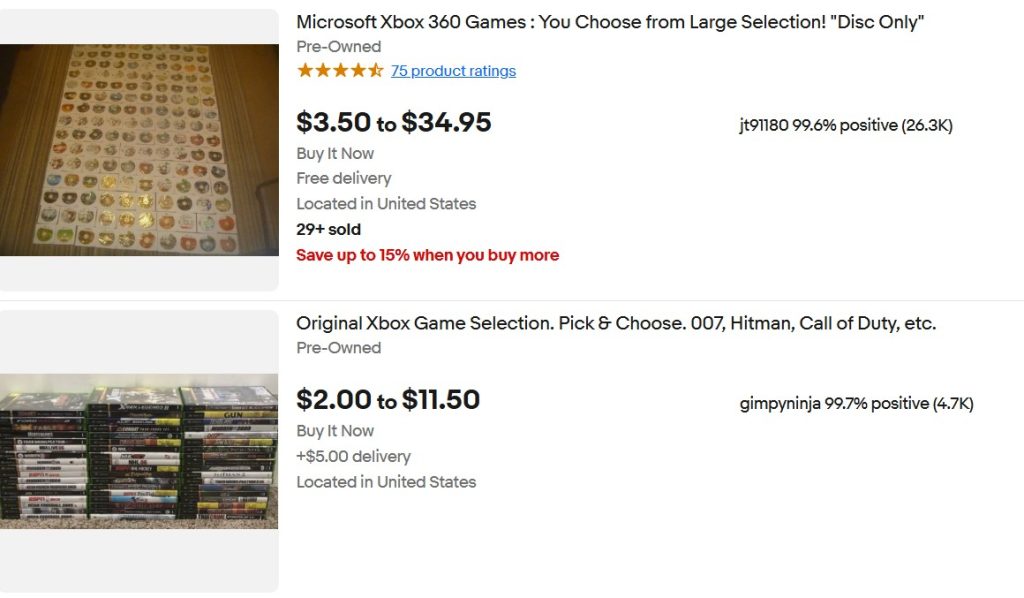The image size is (1024, 598).
Task: Click Pre-Owned under the Original Xbox listing title
Action: tap(338, 348)
